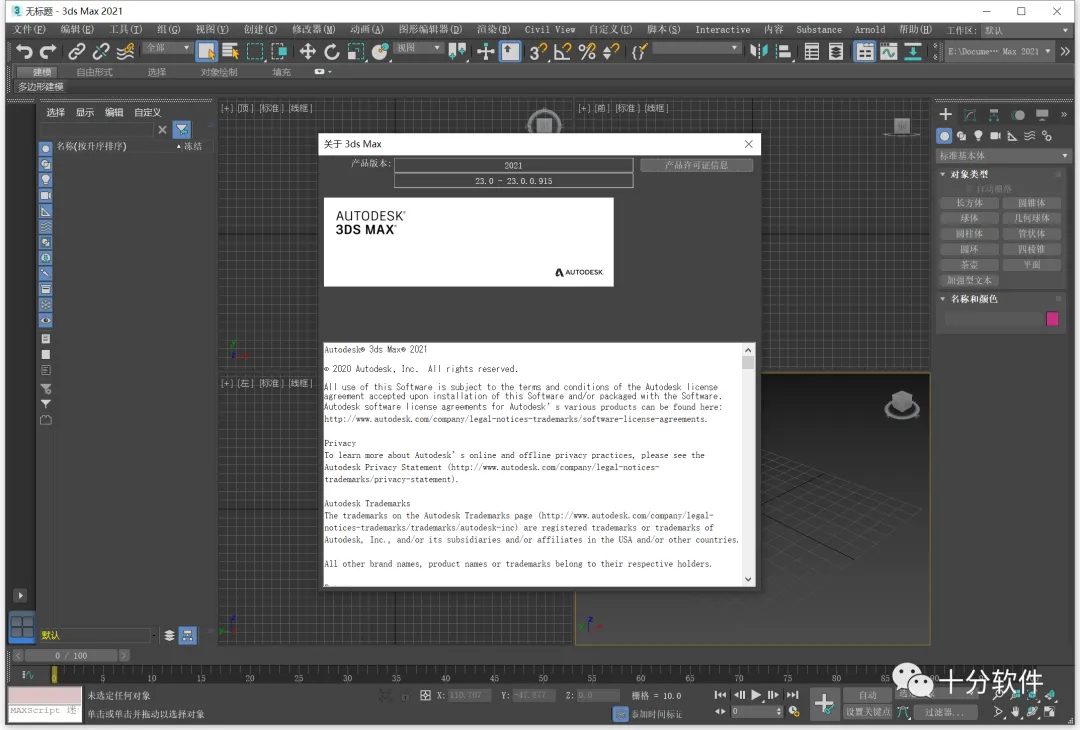1080x730 pixels.
Task: Click the 产品许可证信息 button
Action: [696, 165]
